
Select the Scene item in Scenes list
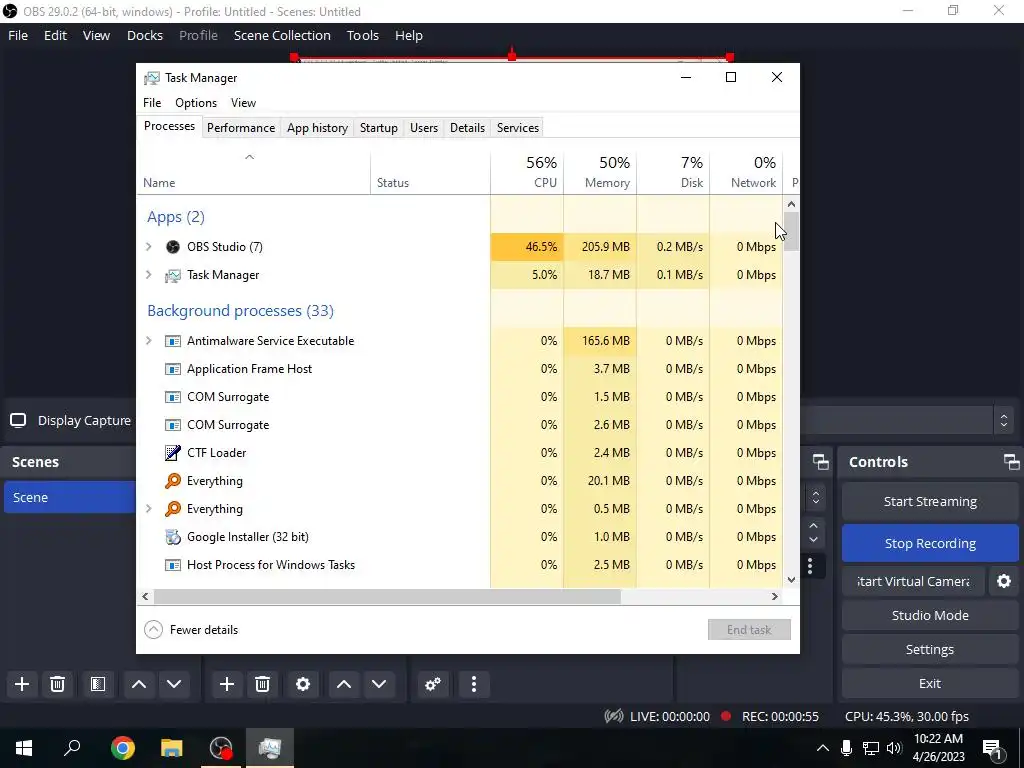(69, 497)
